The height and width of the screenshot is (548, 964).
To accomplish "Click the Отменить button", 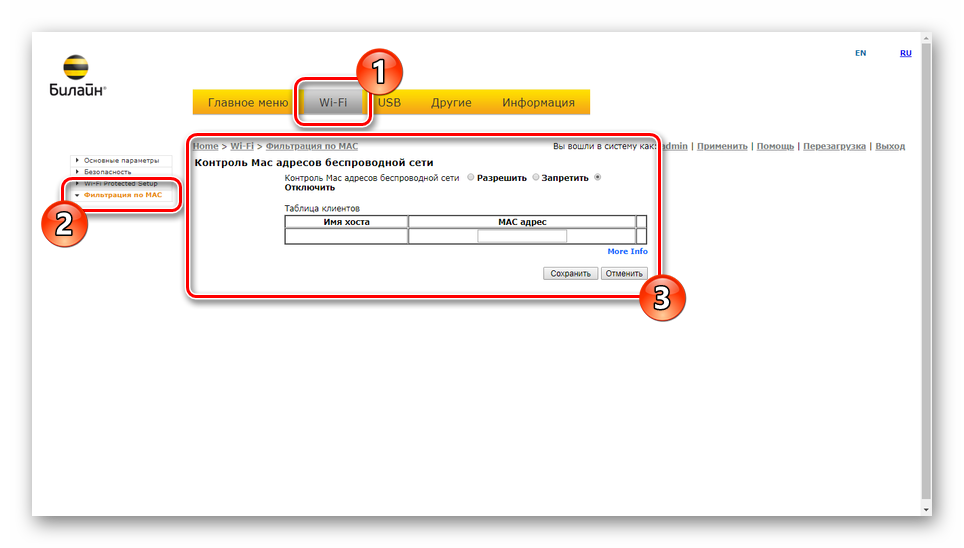I will point(624,273).
